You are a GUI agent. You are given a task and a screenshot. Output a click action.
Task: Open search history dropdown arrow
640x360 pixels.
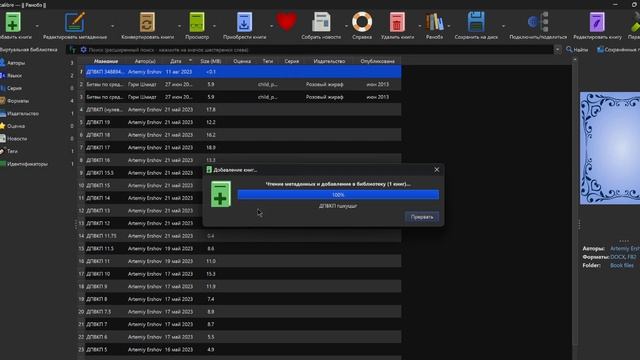(558, 50)
